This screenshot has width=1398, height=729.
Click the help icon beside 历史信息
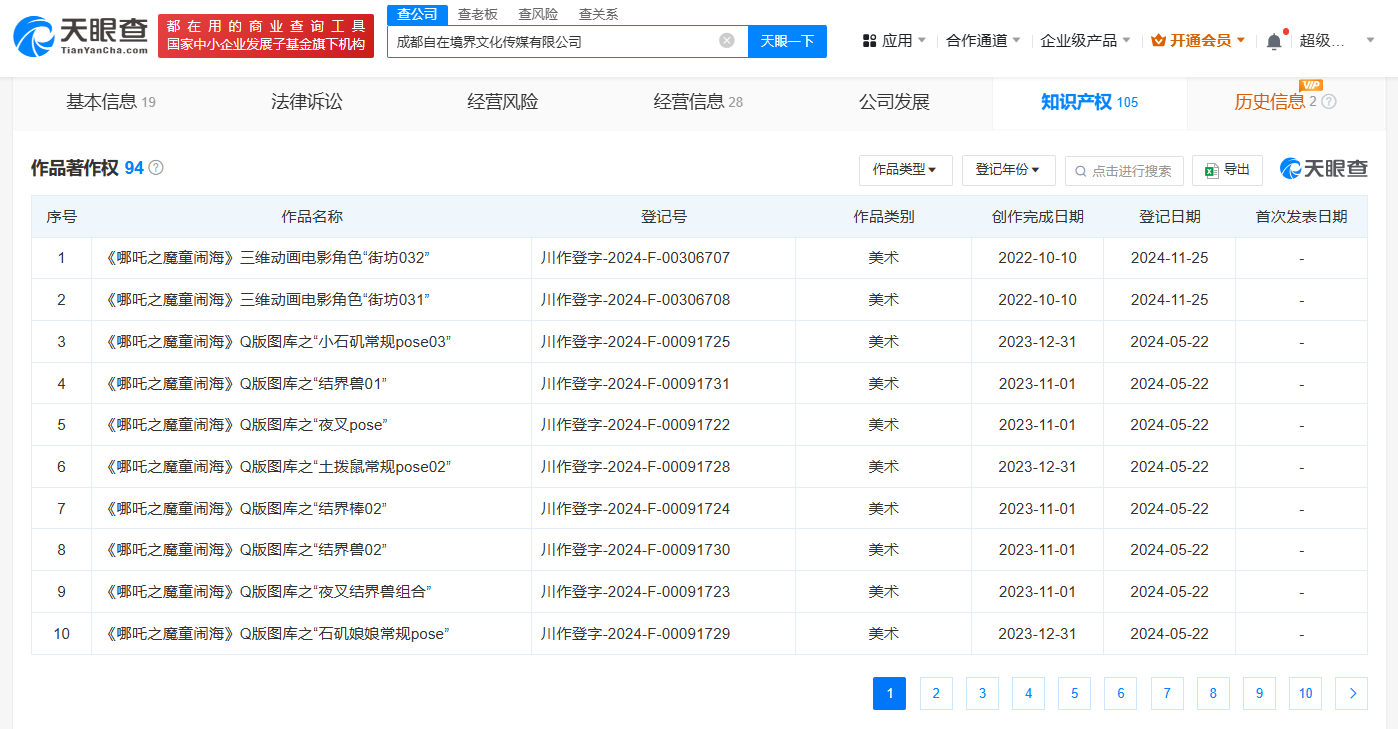tap(1329, 102)
